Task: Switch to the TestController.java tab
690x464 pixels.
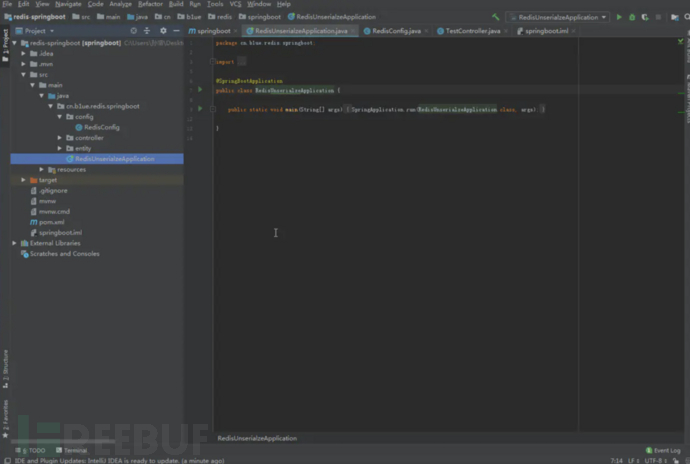Action: (471, 31)
